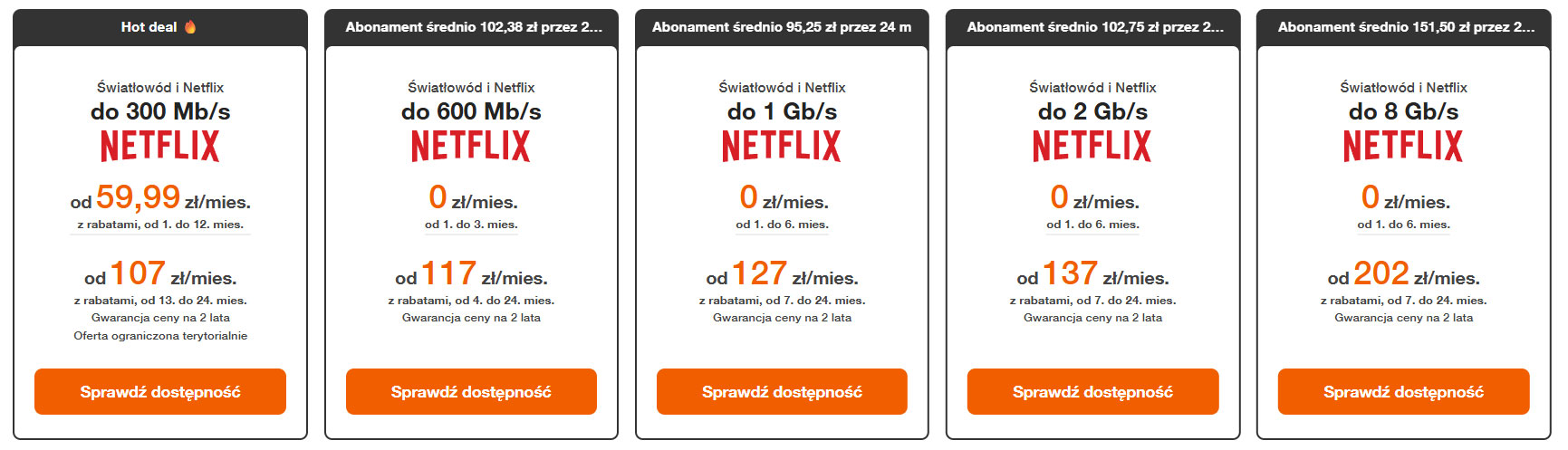Image resolution: width=1568 pixels, height=450 pixels.
Task: Check availability for the 8 Gb/s plan
Action: pos(1403,392)
